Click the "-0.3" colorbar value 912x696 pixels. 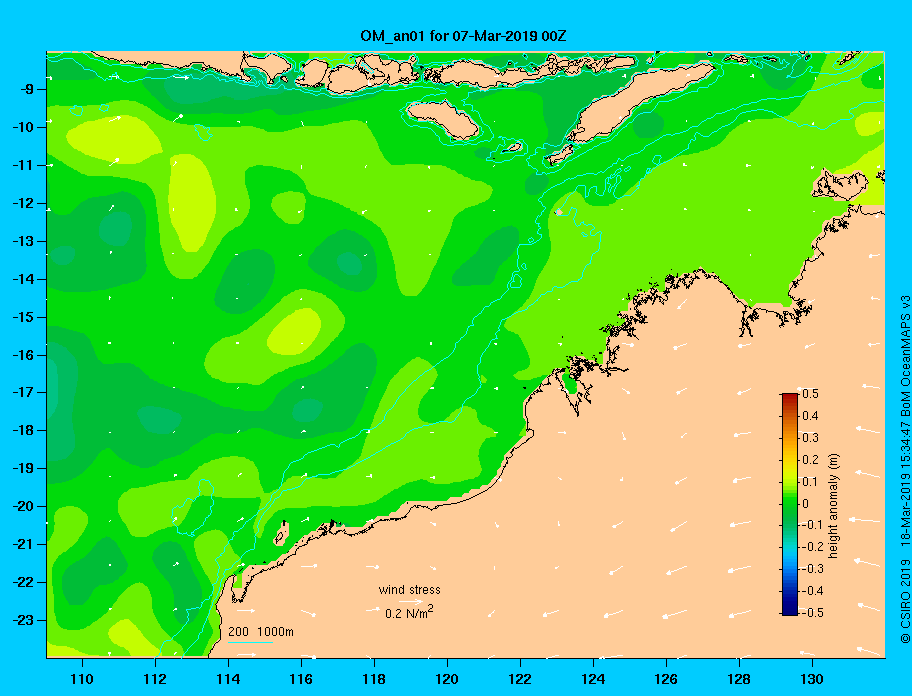pyautogui.click(x=812, y=569)
